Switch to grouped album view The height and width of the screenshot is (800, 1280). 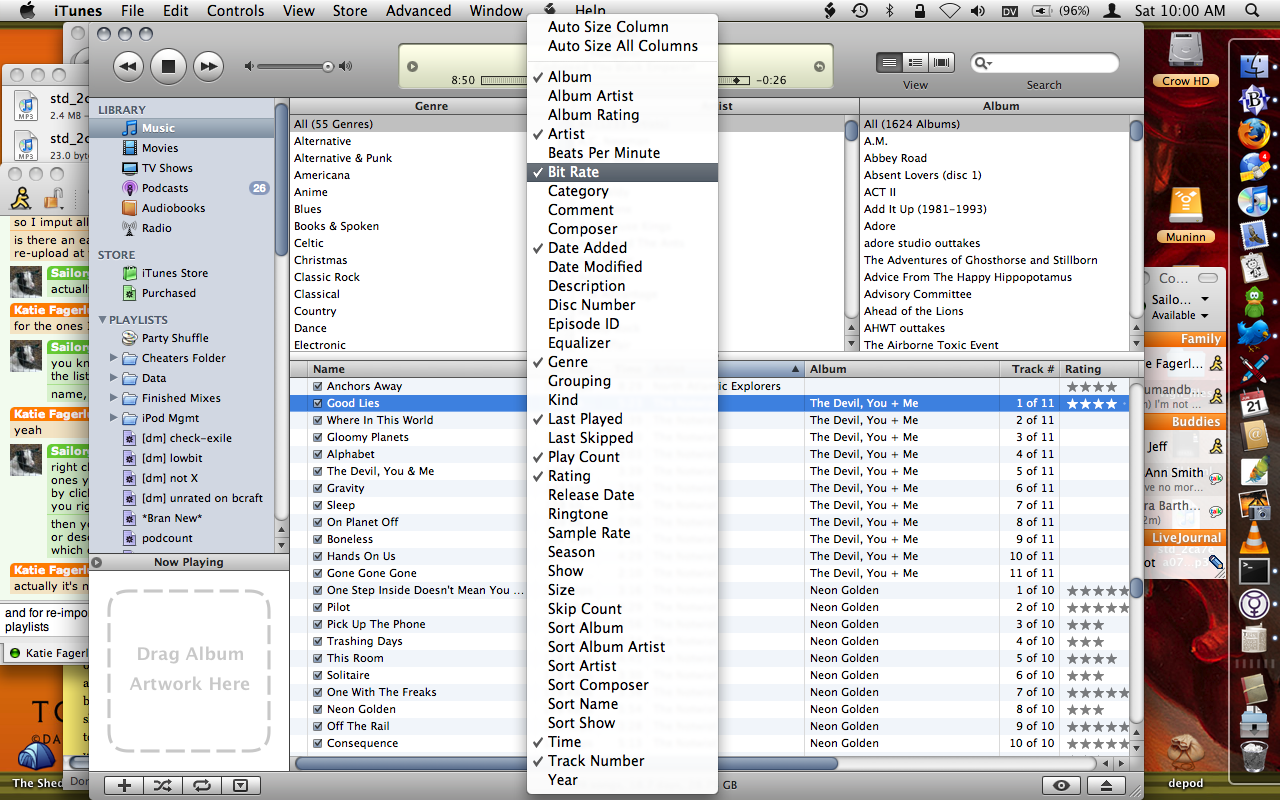[x=915, y=62]
